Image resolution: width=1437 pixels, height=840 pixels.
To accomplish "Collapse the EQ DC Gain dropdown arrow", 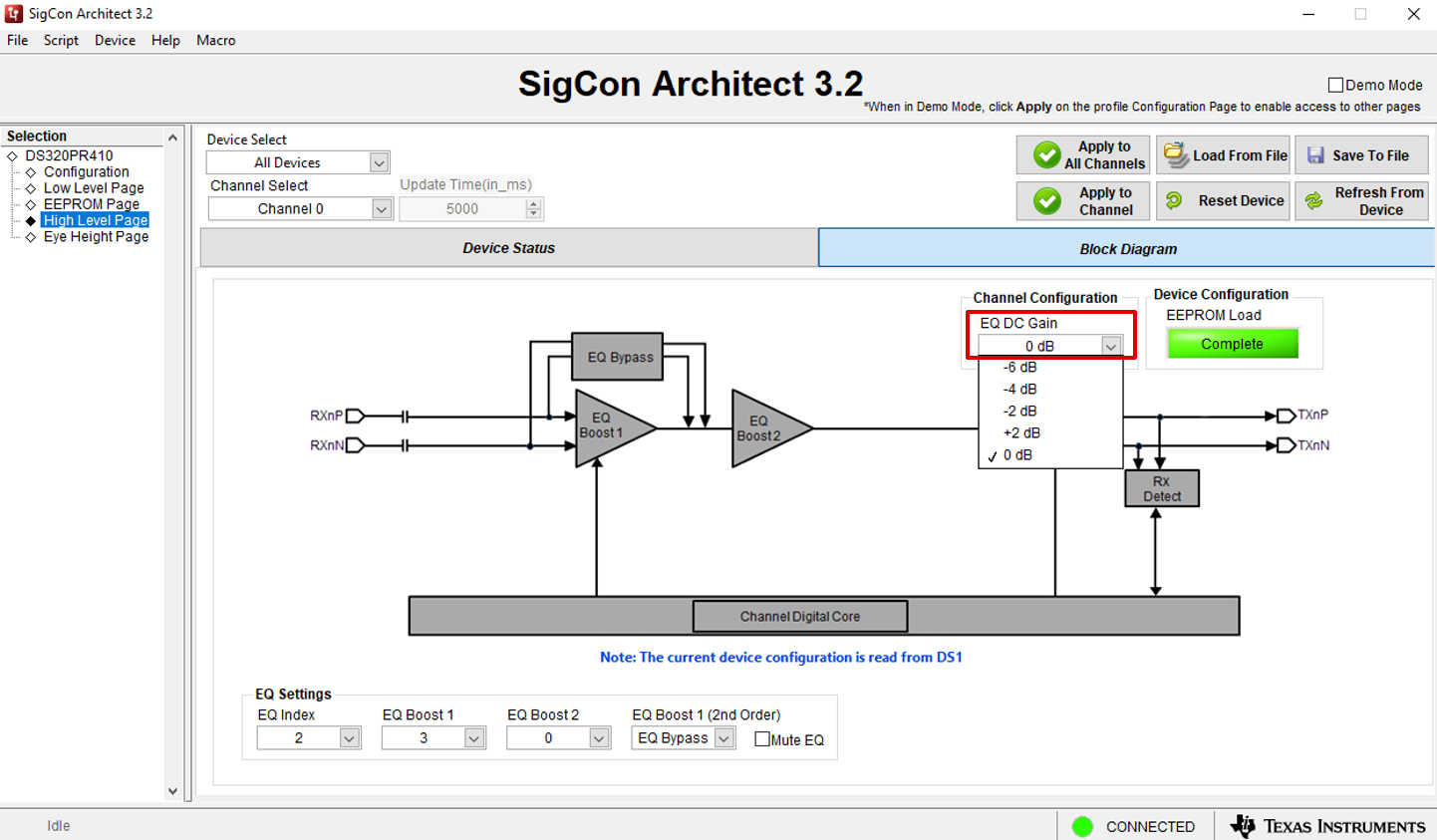I will coord(1110,346).
